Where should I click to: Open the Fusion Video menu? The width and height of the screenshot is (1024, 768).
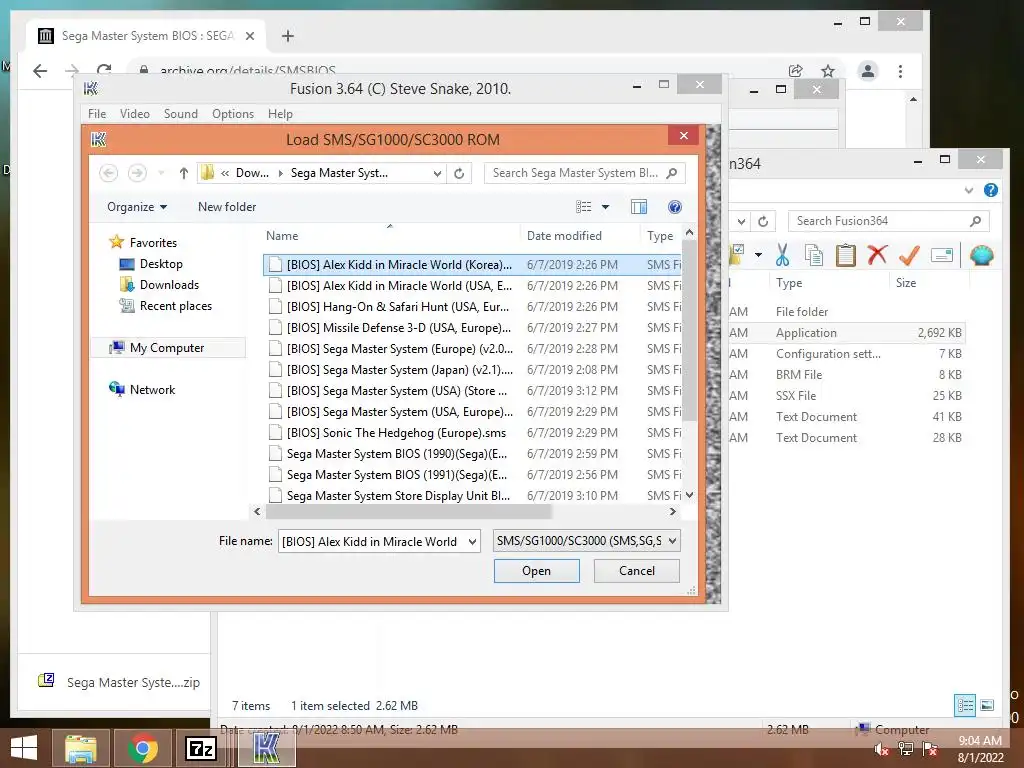(x=135, y=114)
